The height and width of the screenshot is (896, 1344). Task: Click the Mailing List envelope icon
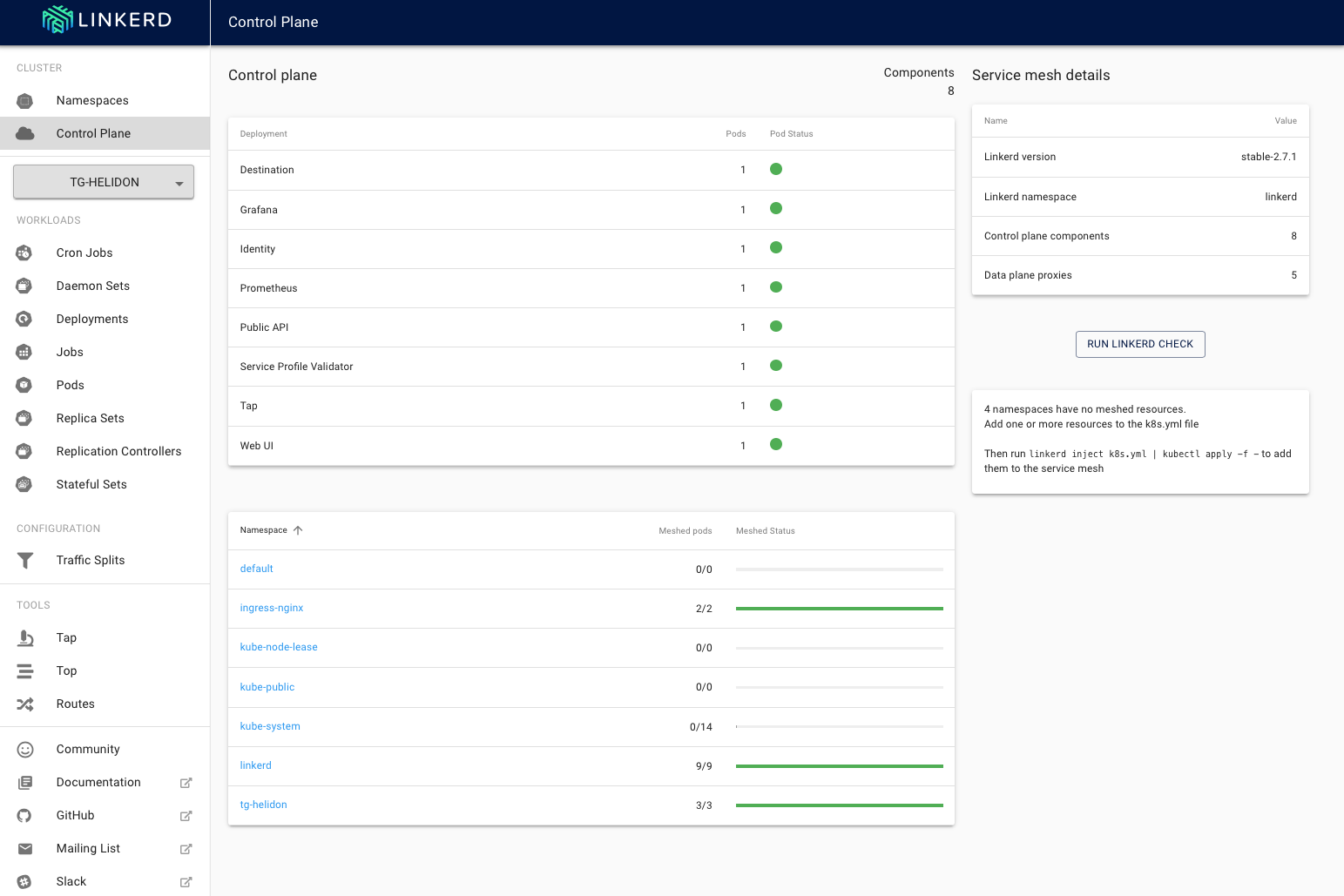tap(25, 849)
